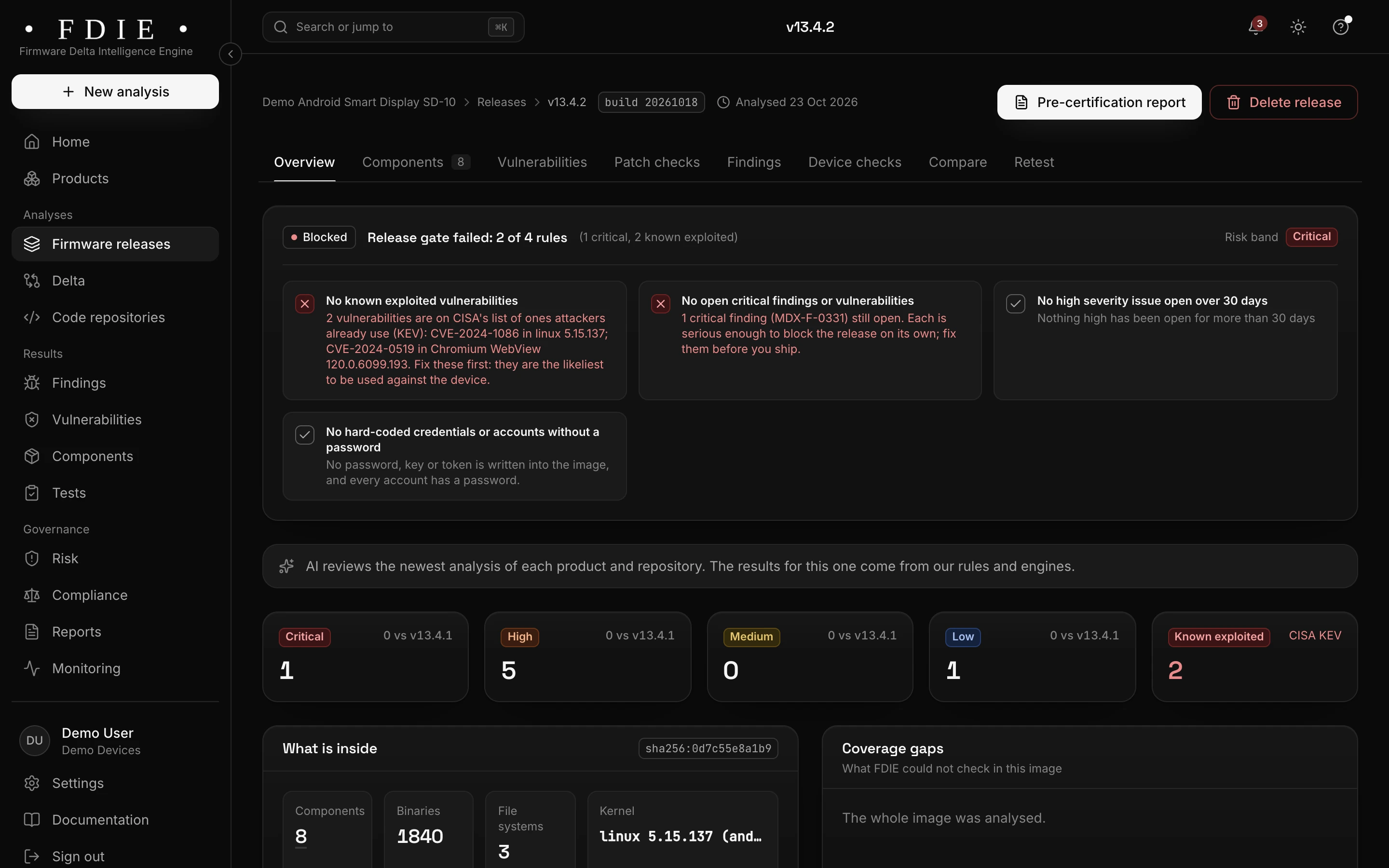Switch to the Components tab with badge 8
The image size is (1389, 868).
click(416, 163)
